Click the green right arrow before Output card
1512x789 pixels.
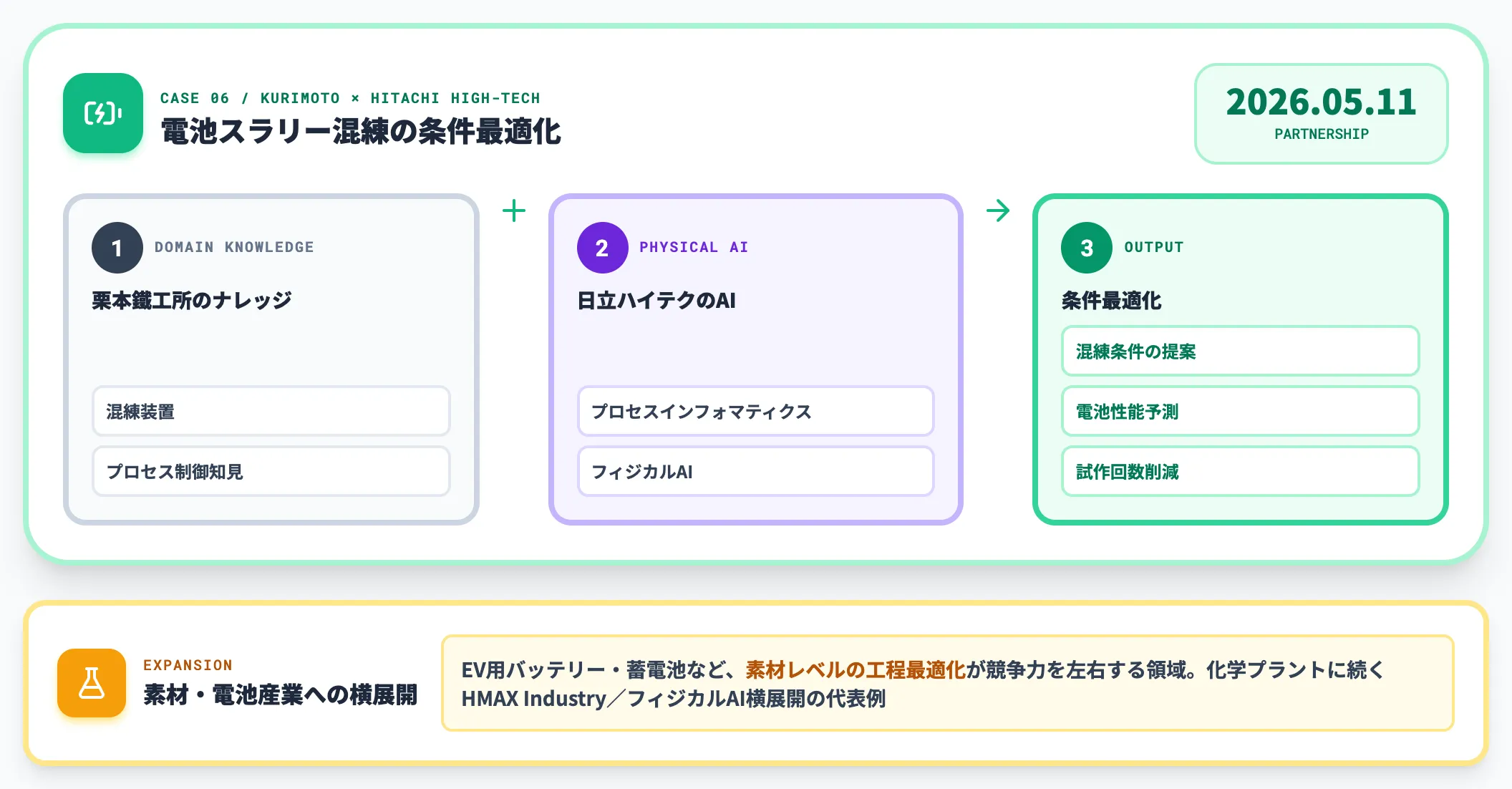pos(998,210)
